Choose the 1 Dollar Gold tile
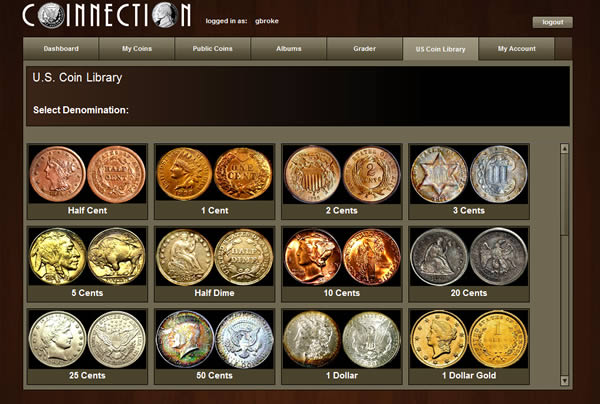The image size is (600, 404). click(x=469, y=347)
